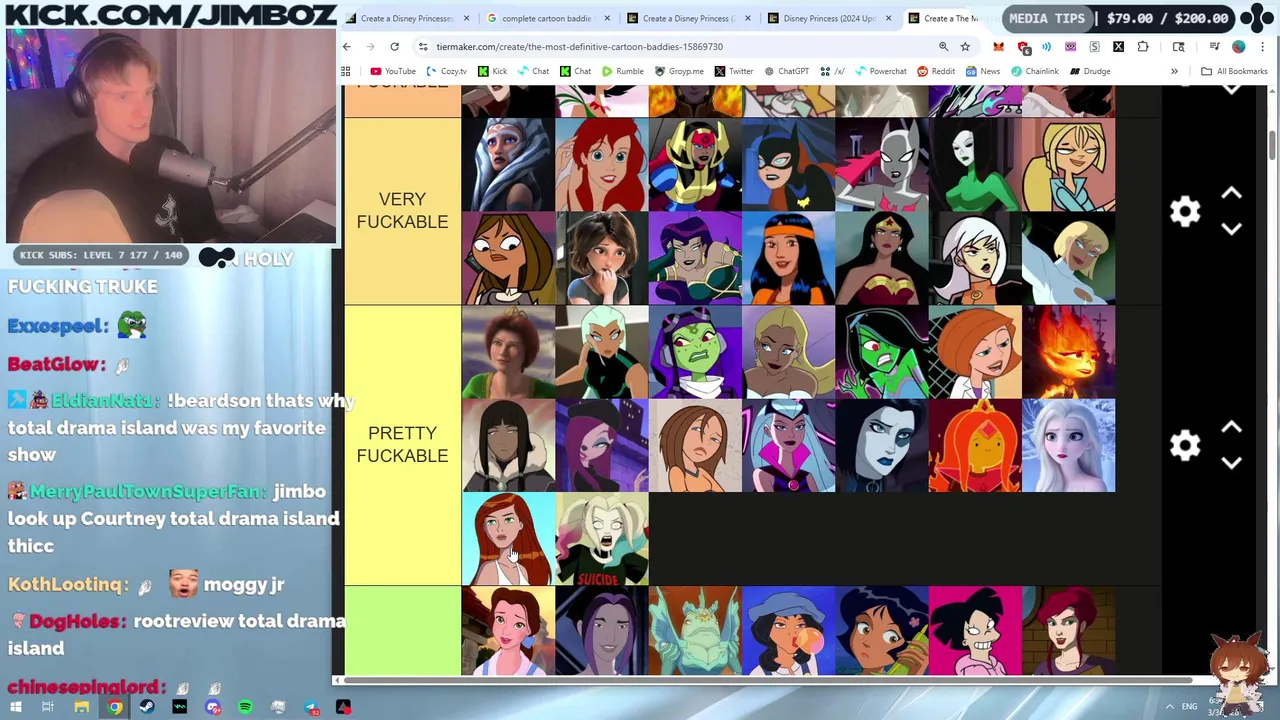
Task: Open the bookmarks apps grid icon
Action: click(346, 71)
